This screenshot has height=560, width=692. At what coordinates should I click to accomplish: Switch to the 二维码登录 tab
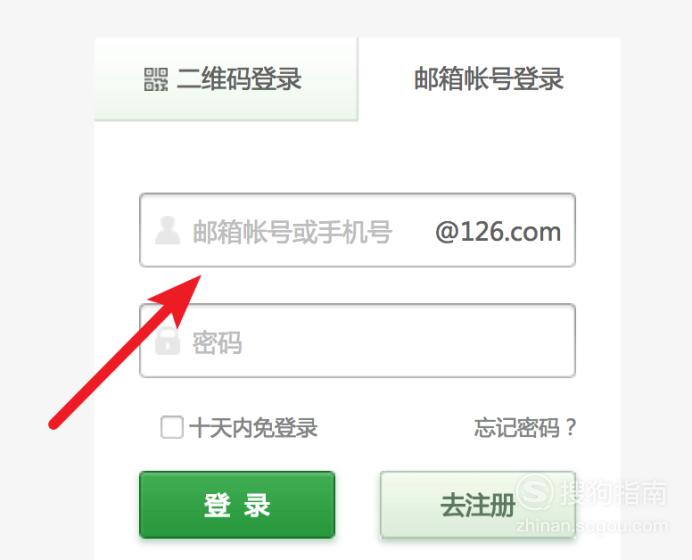[x=226, y=79]
